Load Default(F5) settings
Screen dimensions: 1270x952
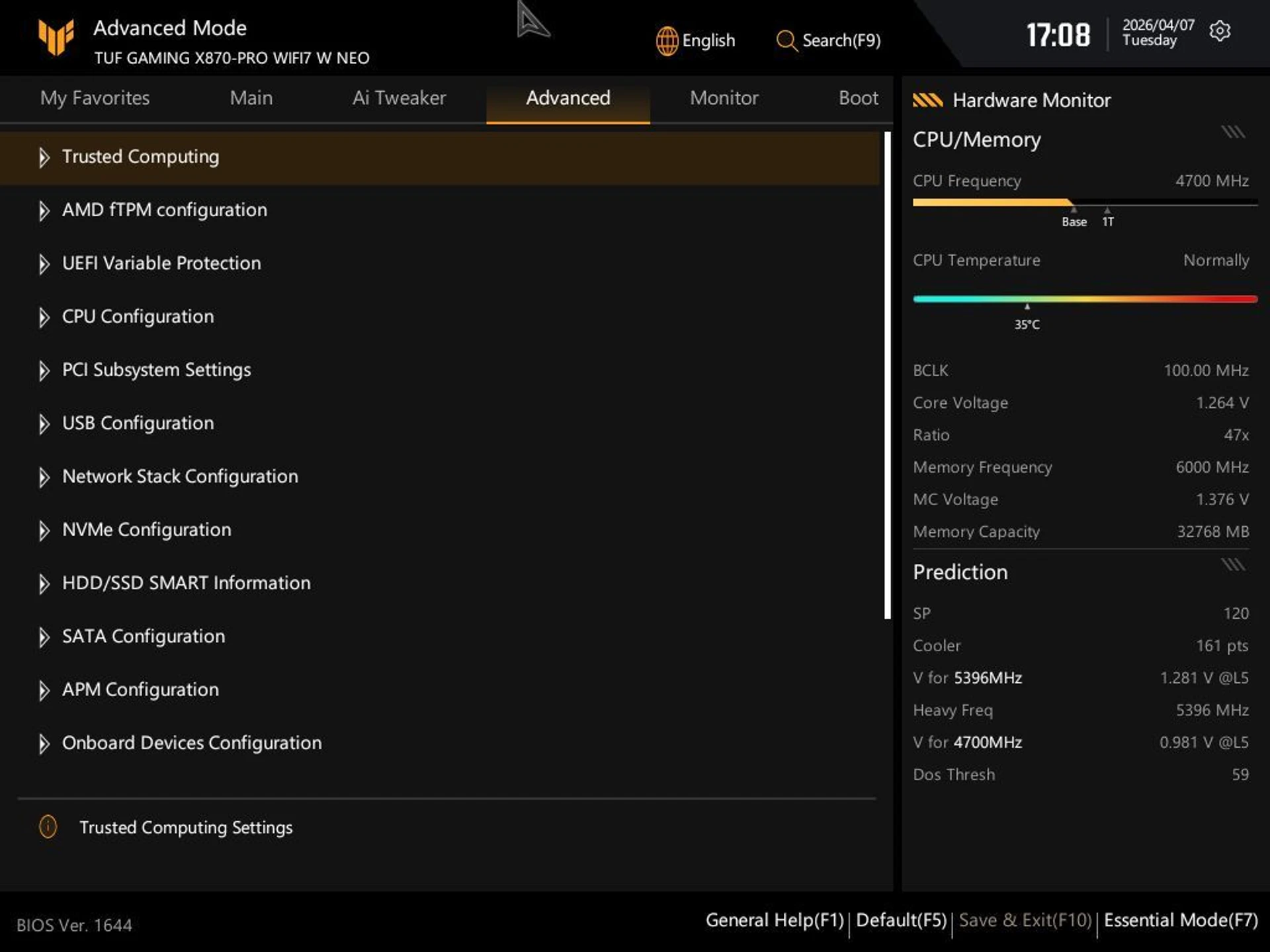click(901, 920)
